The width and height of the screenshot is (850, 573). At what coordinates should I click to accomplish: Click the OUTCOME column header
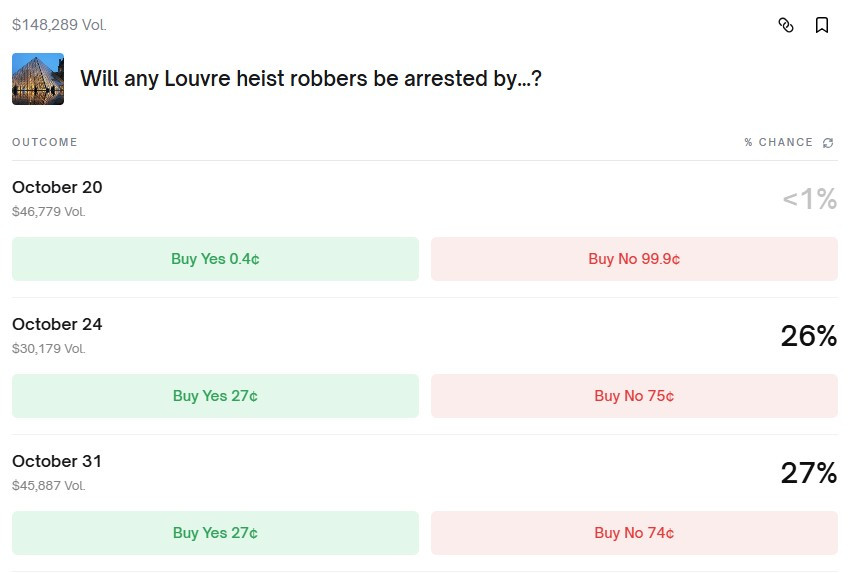[45, 142]
